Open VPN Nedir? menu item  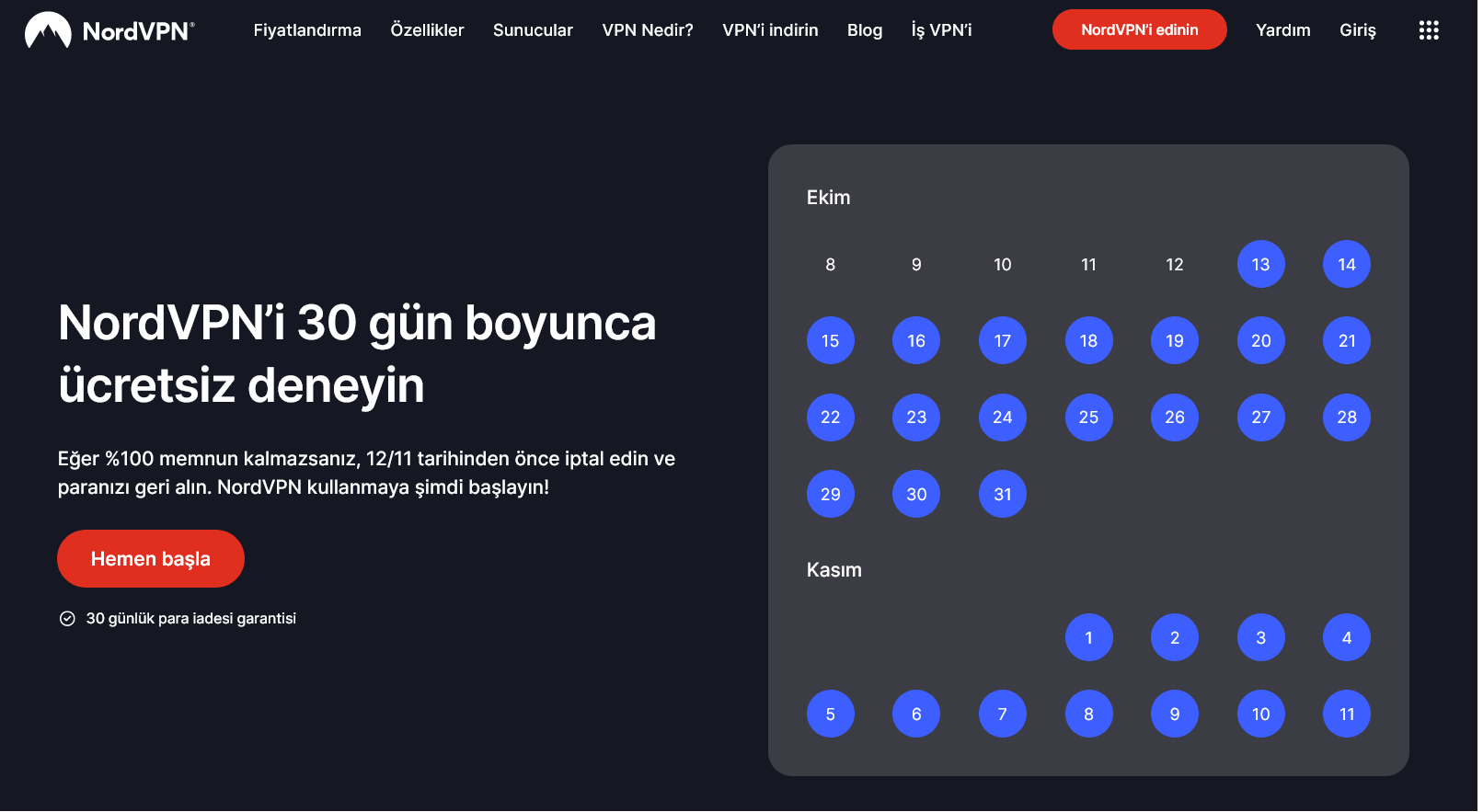pos(648,30)
